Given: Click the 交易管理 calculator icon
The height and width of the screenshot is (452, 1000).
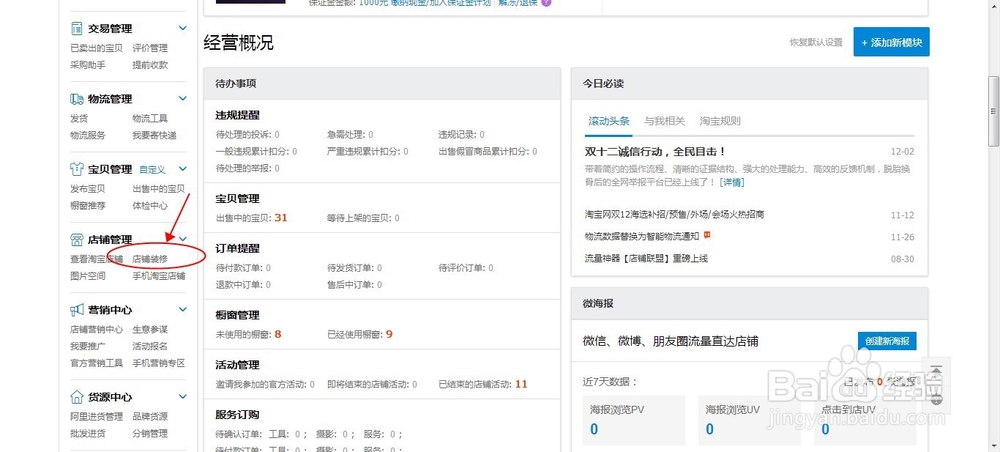Looking at the screenshot, I should click(x=77, y=29).
